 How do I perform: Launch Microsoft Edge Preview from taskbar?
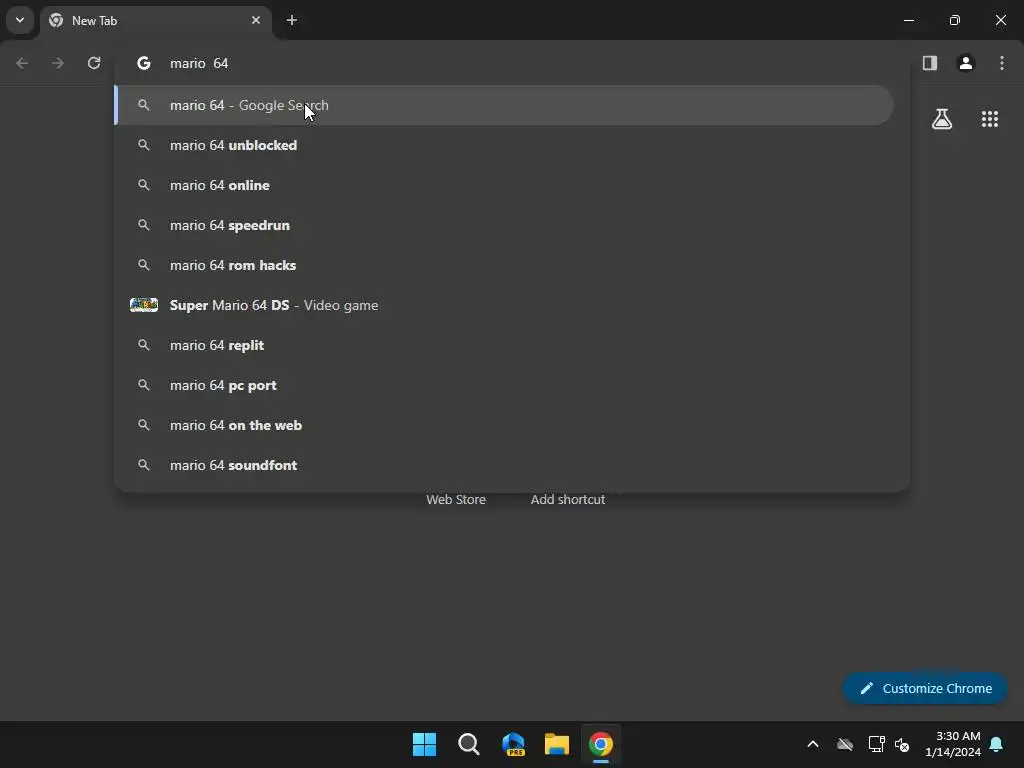(513, 744)
